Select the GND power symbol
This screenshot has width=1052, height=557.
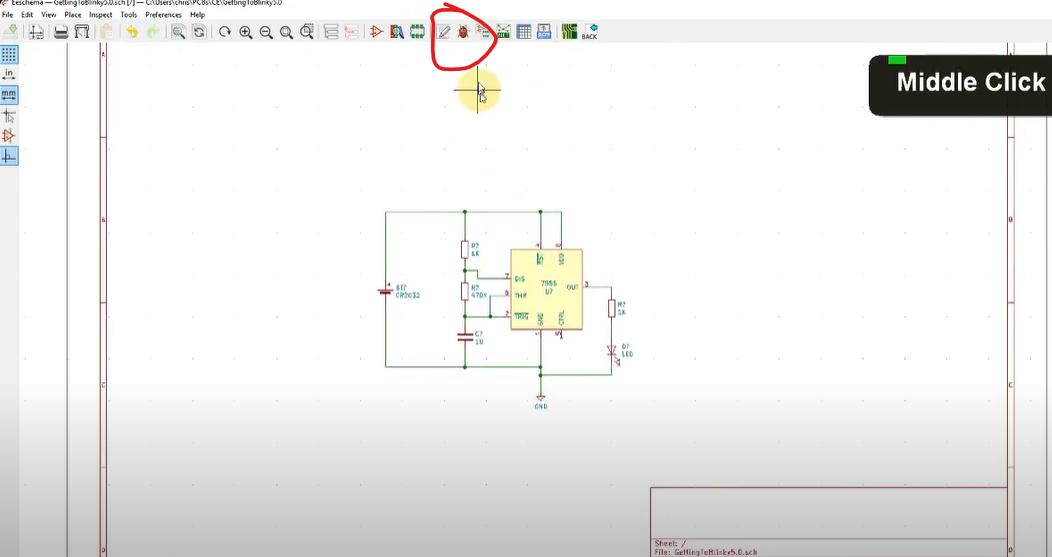pyautogui.click(x=541, y=399)
